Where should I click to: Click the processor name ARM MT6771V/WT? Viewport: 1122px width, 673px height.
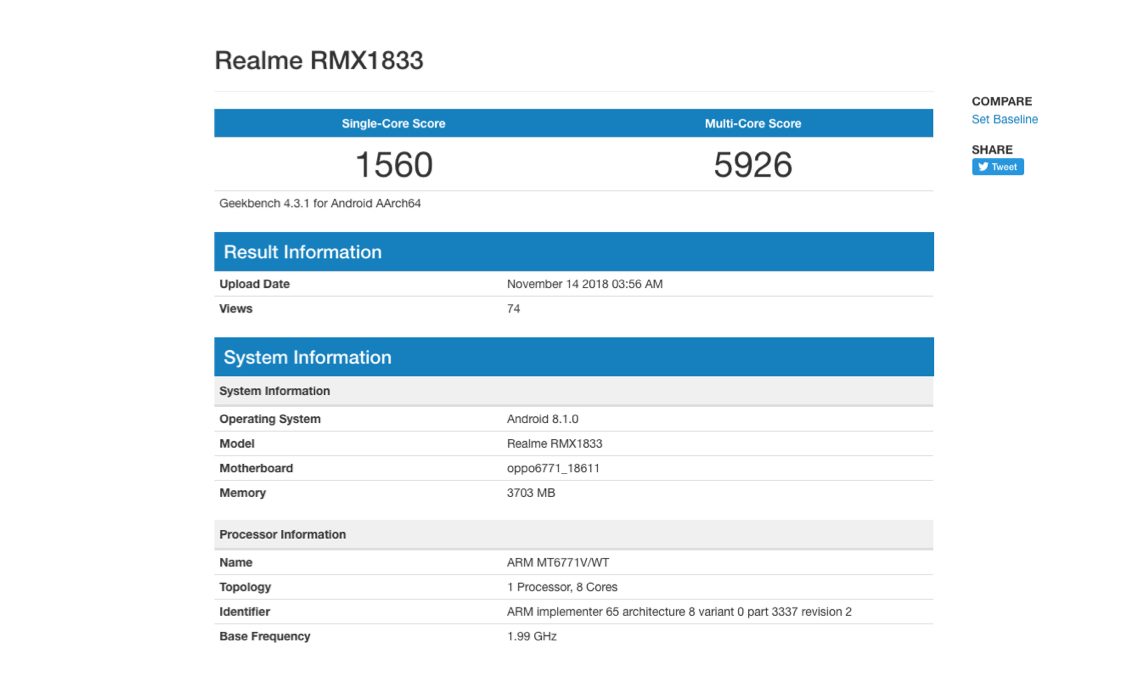pos(558,563)
